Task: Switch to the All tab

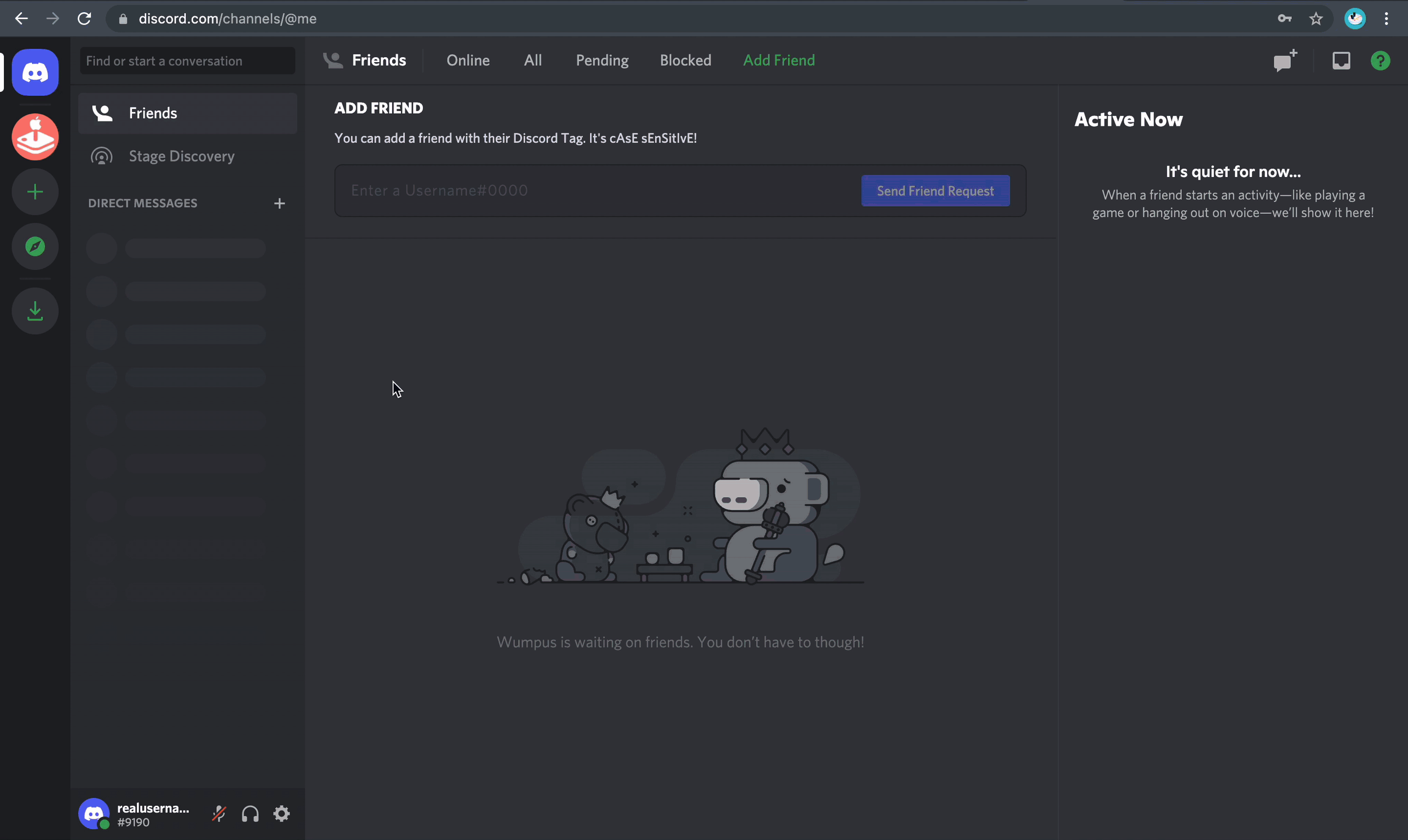Action: click(533, 60)
